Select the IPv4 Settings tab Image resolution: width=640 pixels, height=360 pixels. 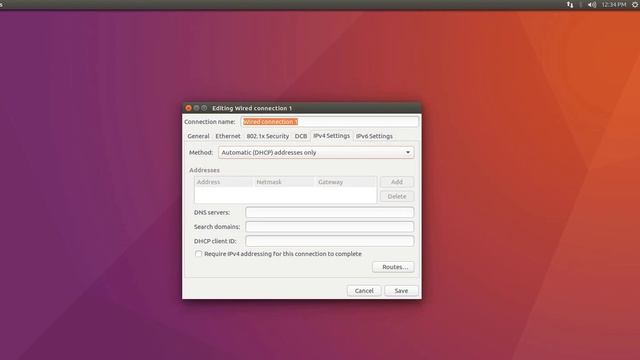coord(331,136)
